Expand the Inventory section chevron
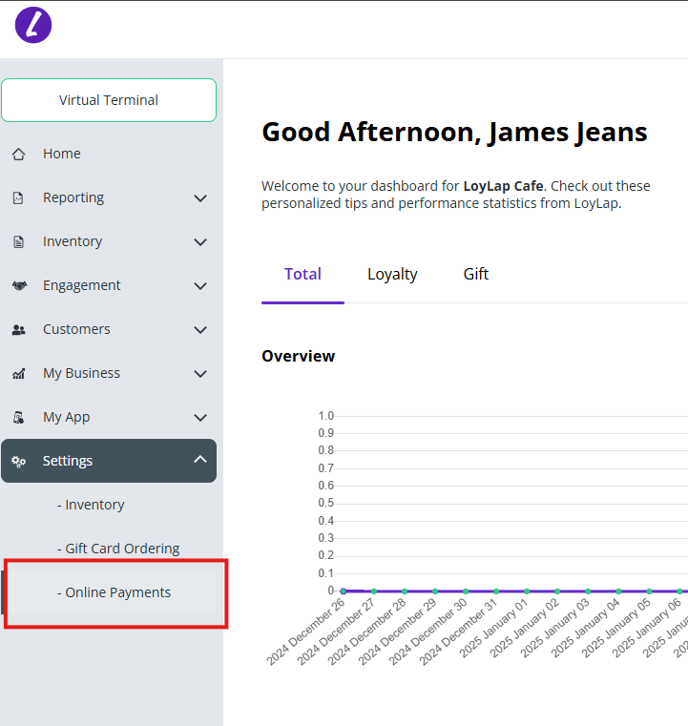The image size is (688, 726). (200, 242)
